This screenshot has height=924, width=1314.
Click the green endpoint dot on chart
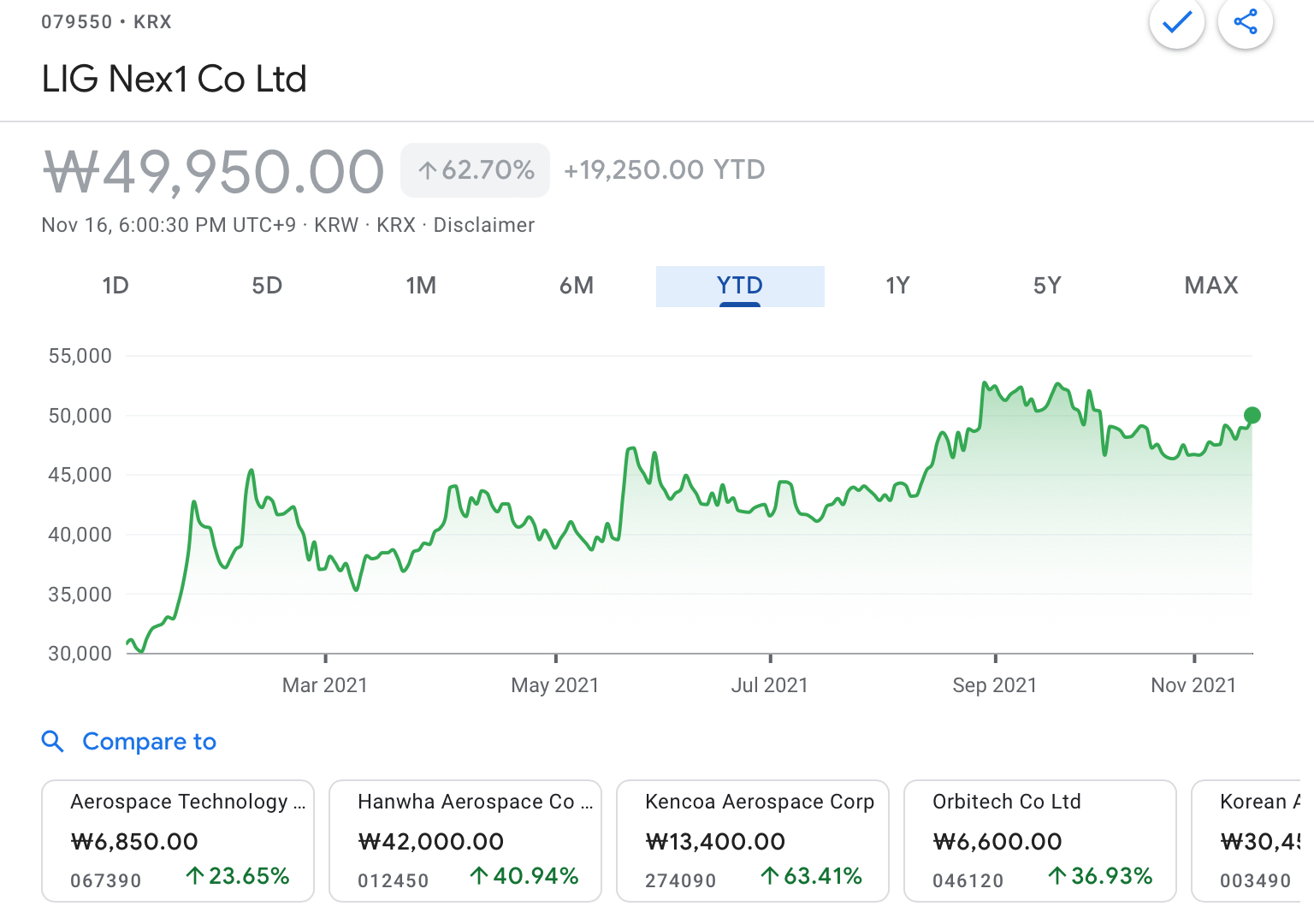click(1252, 416)
